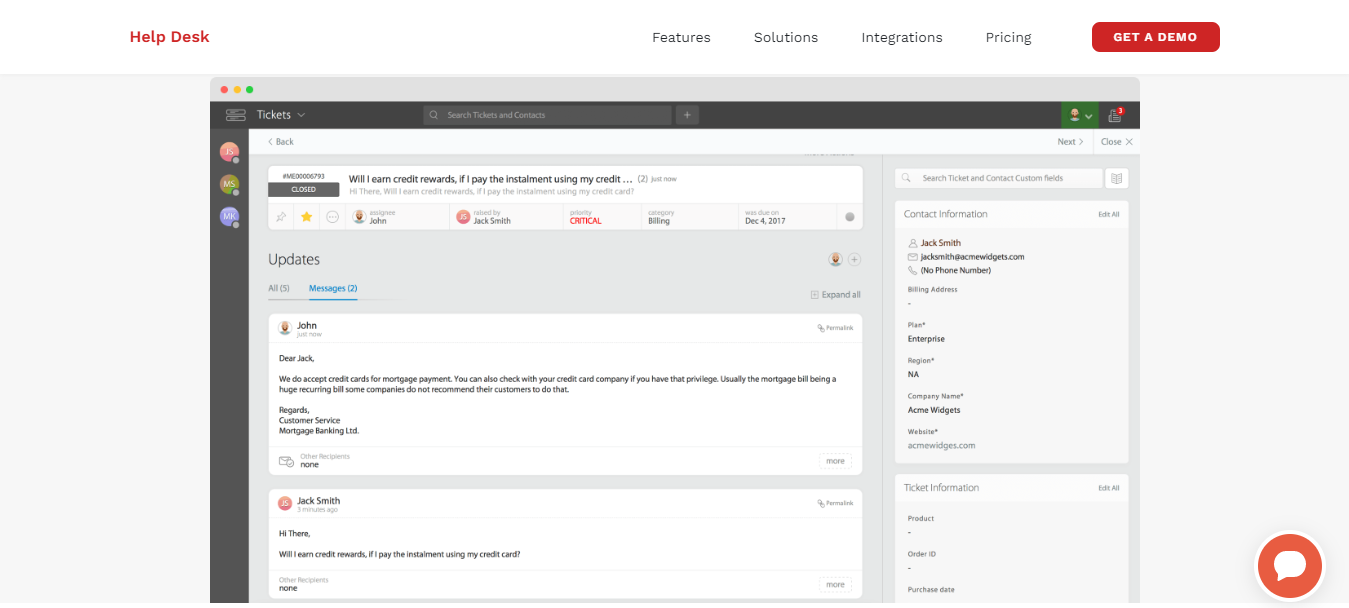Click the GET A DEMO button
The width and height of the screenshot is (1349, 608).
click(1155, 36)
